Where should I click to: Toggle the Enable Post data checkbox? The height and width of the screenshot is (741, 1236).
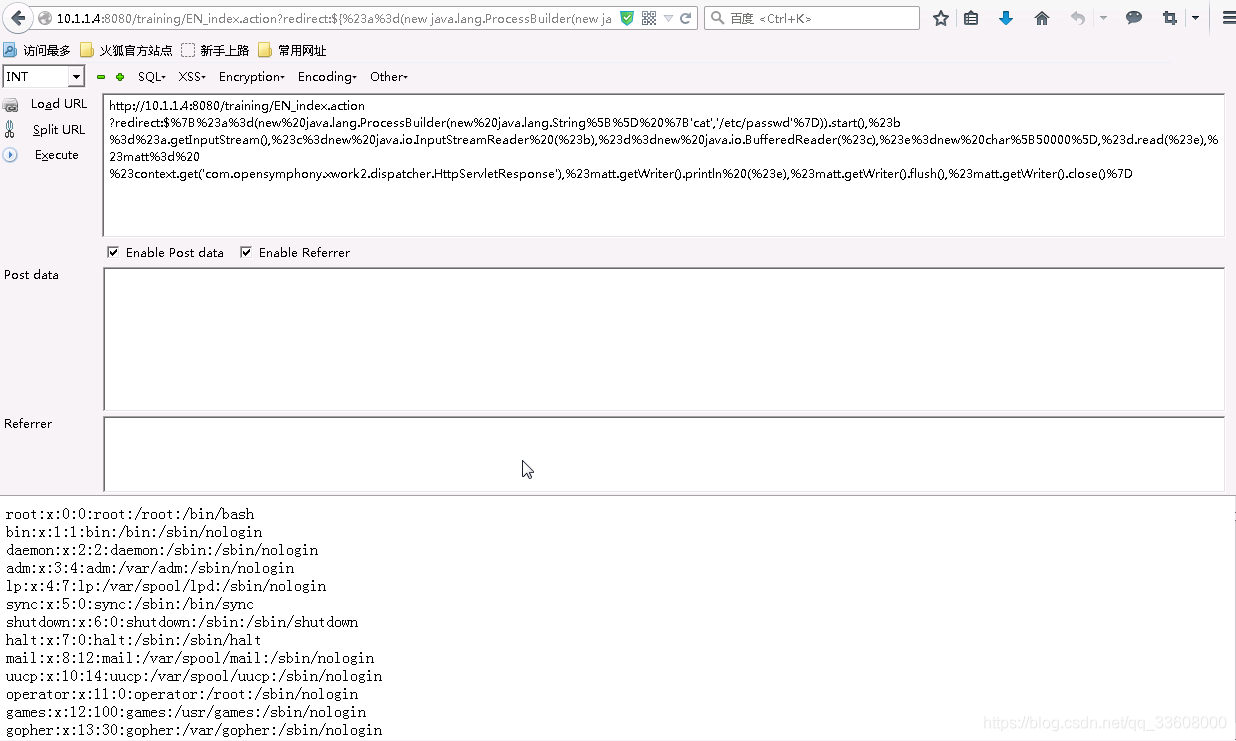(113, 253)
